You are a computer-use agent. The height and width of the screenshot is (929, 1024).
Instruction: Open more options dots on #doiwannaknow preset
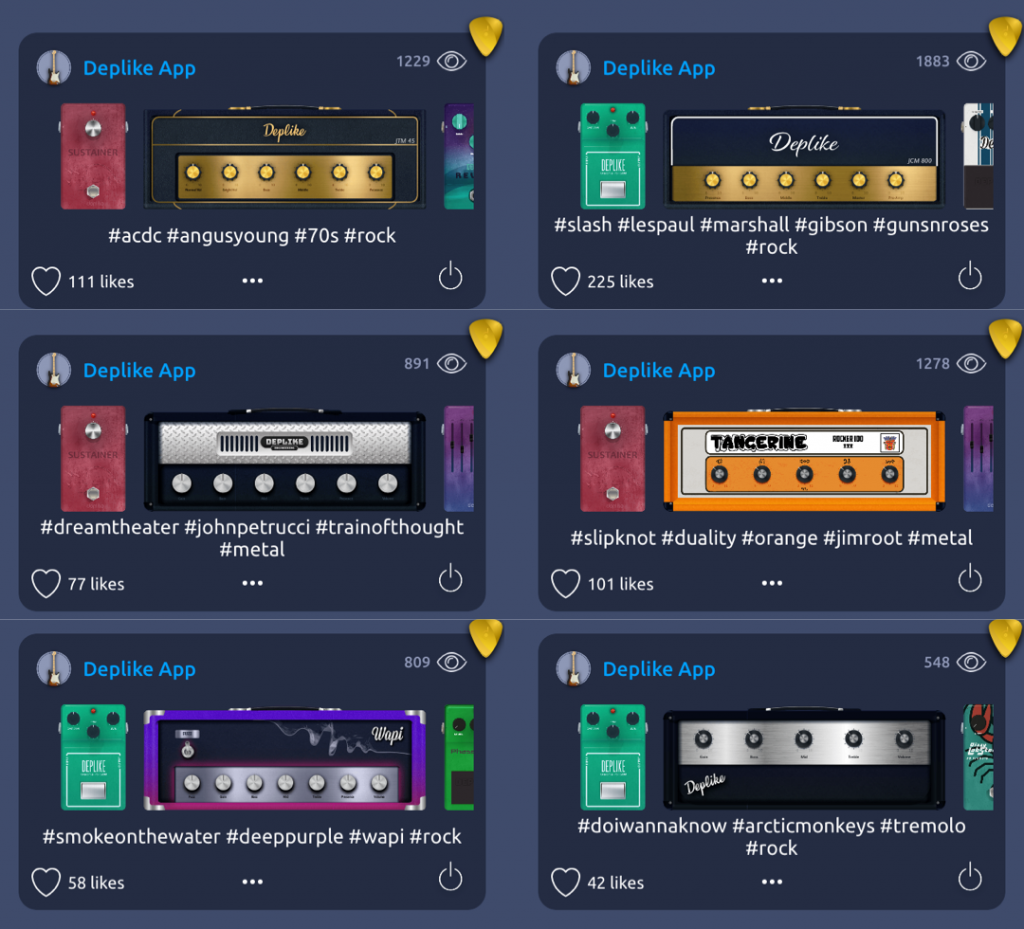[x=772, y=882]
